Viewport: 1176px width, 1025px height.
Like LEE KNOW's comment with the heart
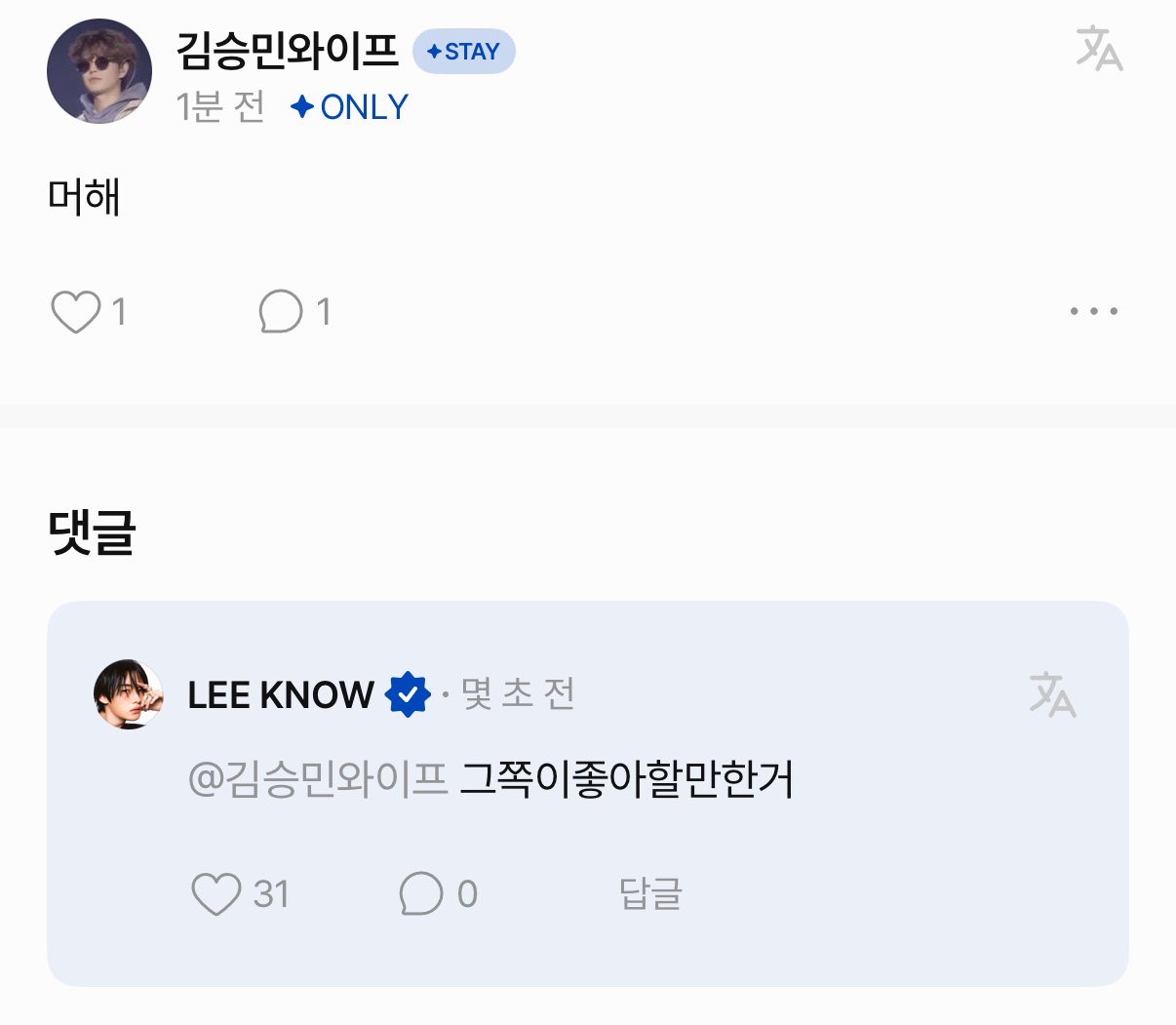pos(216,893)
